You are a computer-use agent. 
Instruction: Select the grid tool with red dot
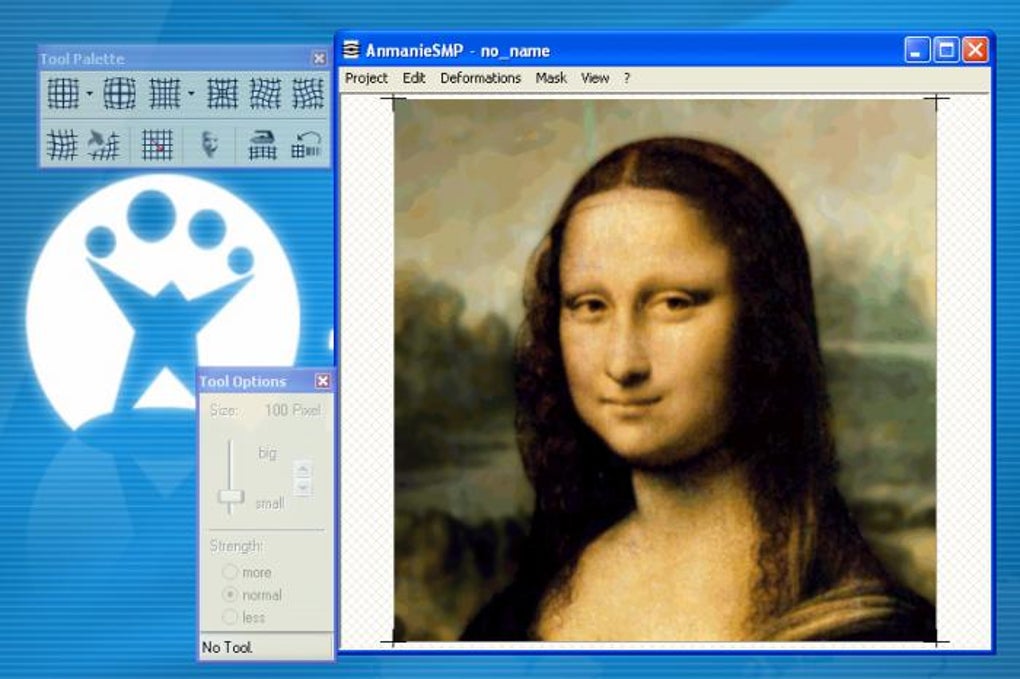(x=157, y=144)
